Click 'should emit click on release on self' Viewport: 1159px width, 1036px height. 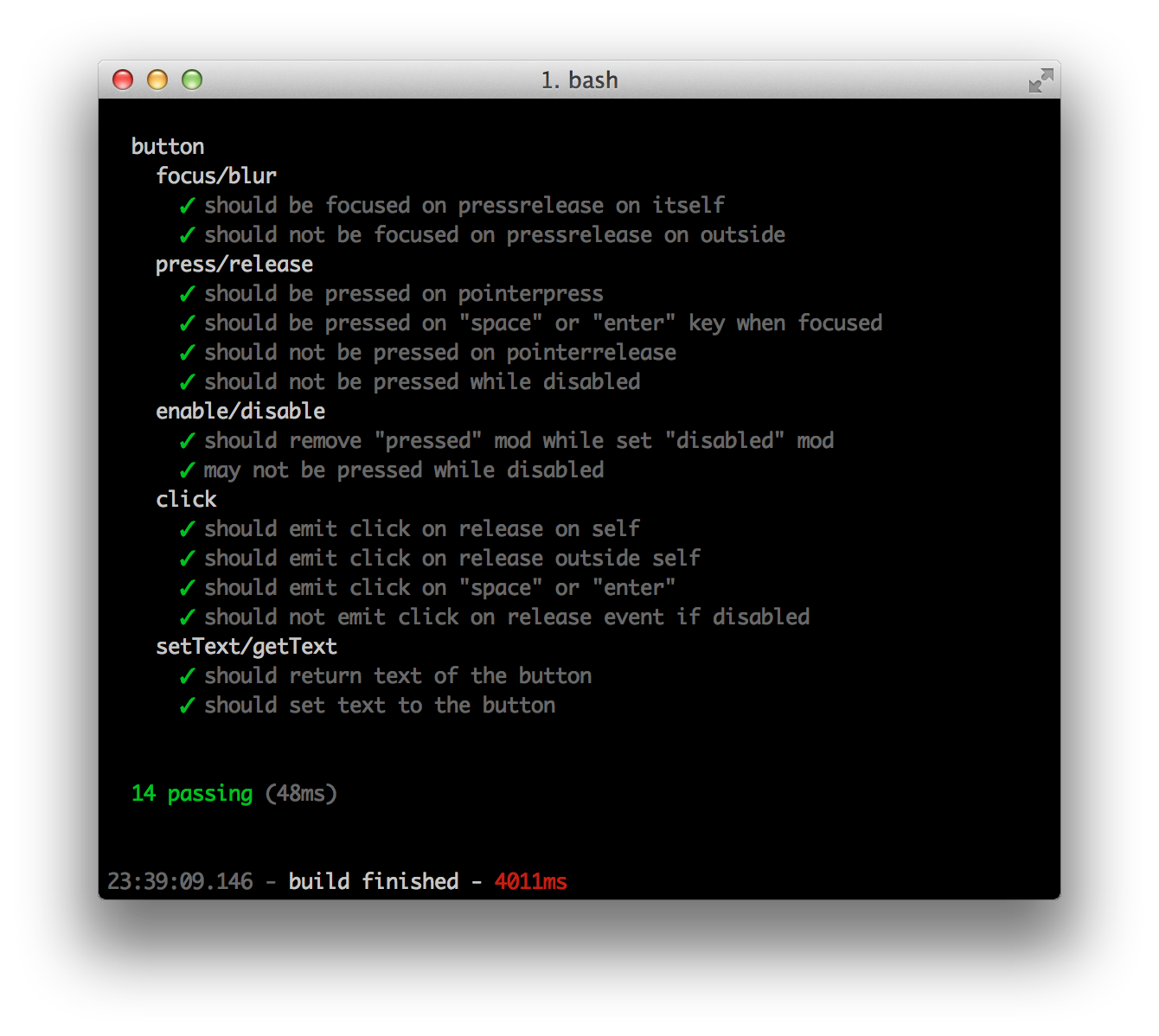pos(422,528)
